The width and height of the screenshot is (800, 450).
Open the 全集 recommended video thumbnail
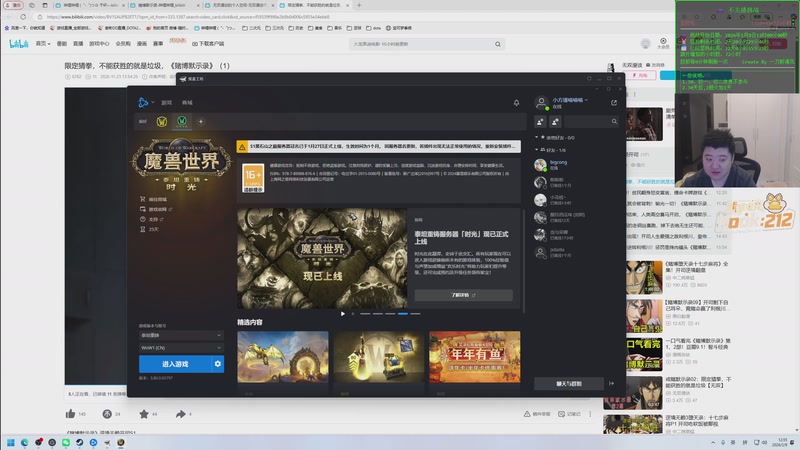pos(644,278)
